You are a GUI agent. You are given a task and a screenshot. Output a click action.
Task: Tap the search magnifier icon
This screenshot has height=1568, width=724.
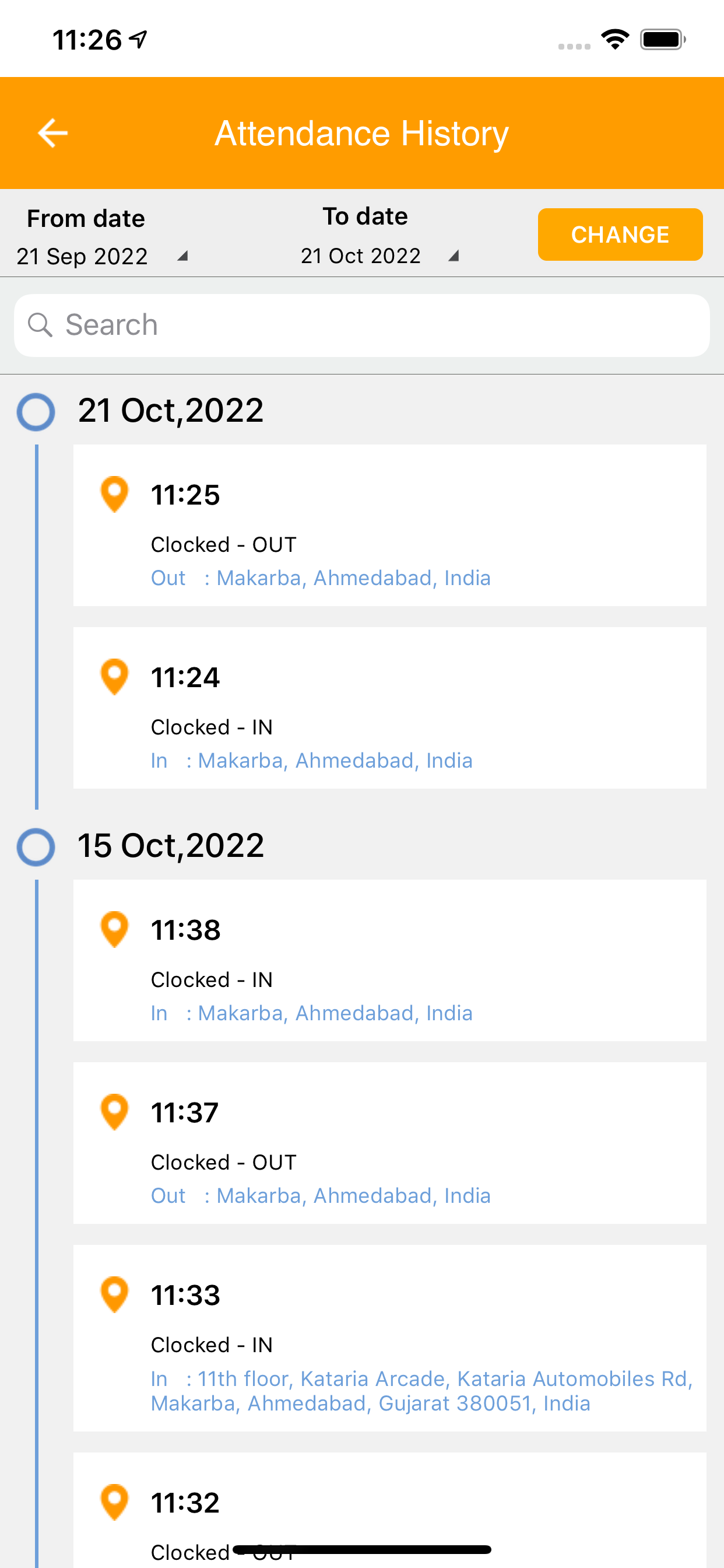coord(40,324)
